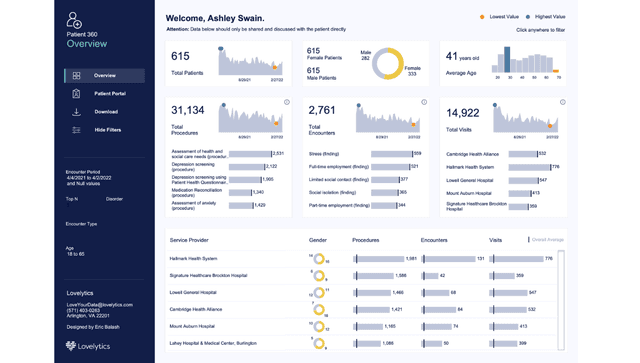The image size is (640, 363).
Task: Click the Lovelytics logo
Action: coord(88,346)
